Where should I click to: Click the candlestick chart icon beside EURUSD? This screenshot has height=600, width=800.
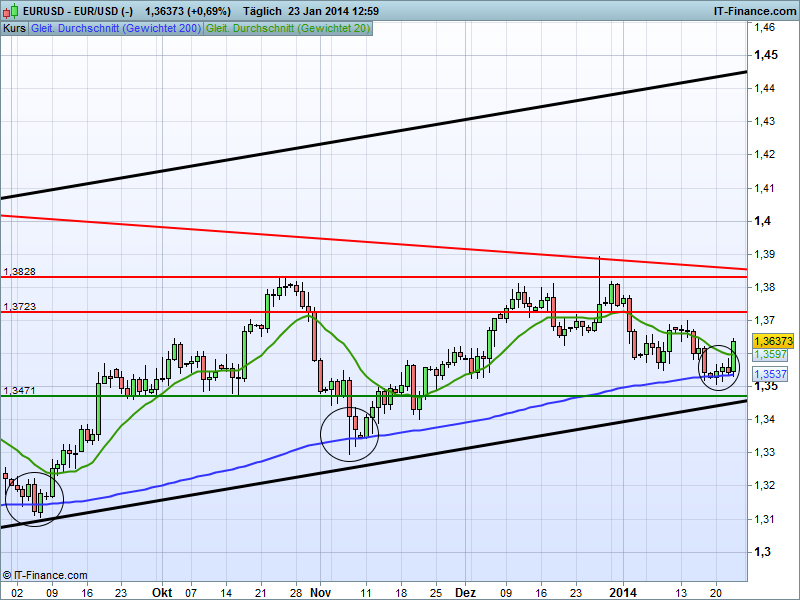[12, 9]
